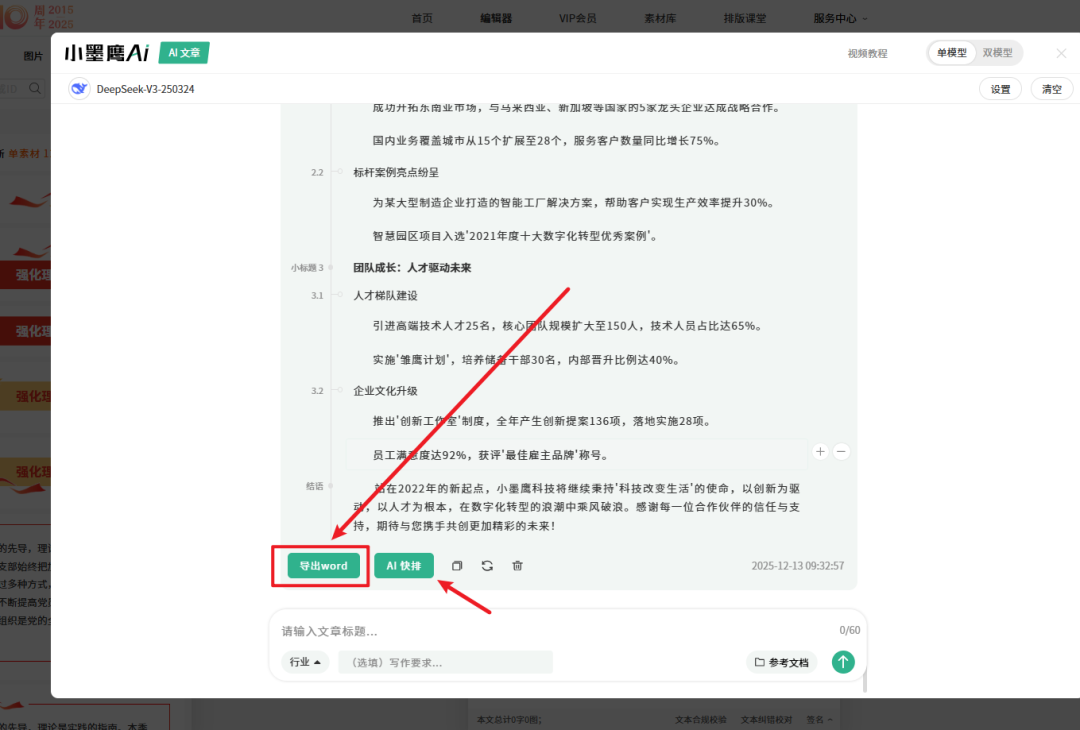Keep 单模型 mode selected

coord(951,52)
